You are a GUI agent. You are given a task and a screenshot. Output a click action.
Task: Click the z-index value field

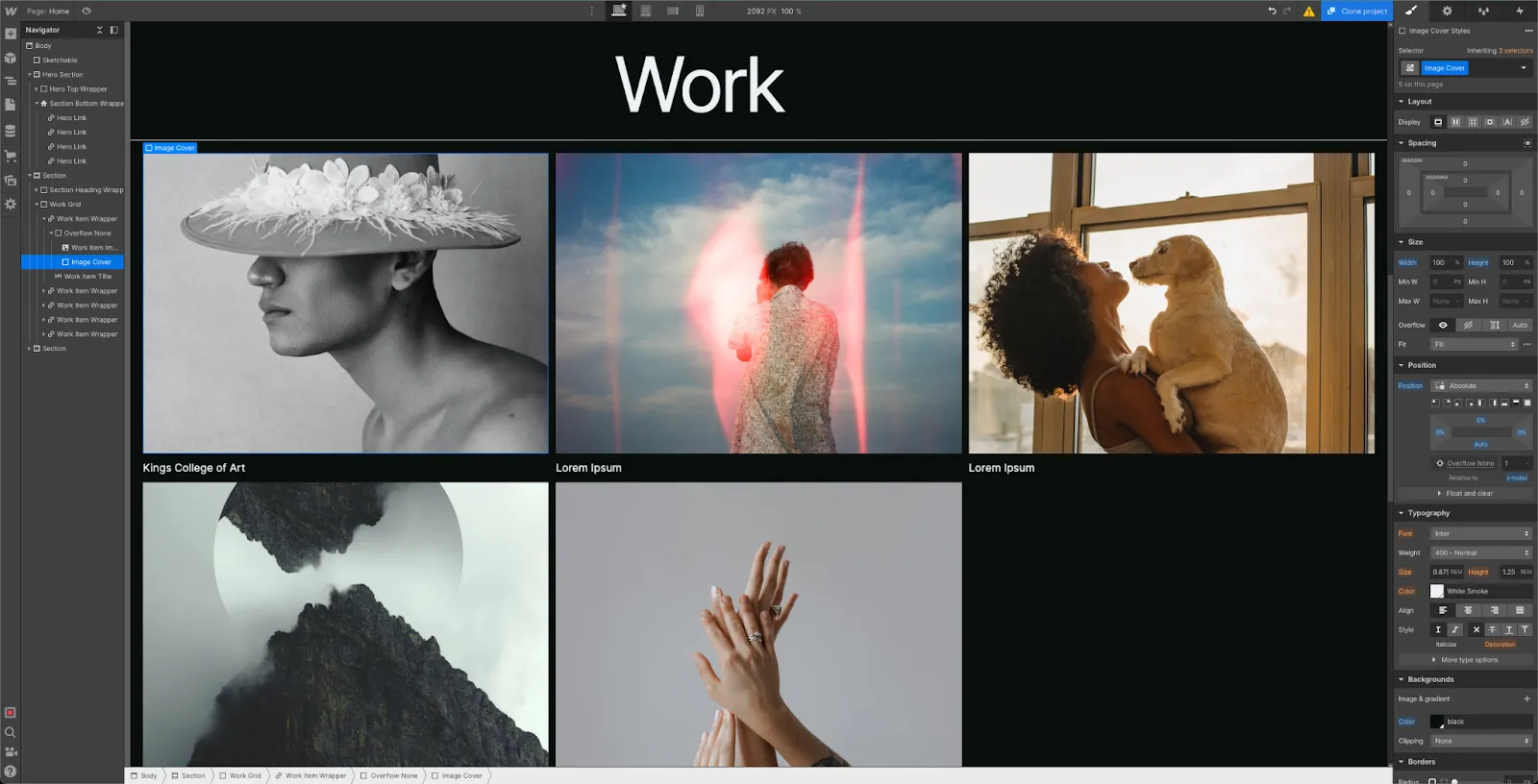pos(1518,463)
